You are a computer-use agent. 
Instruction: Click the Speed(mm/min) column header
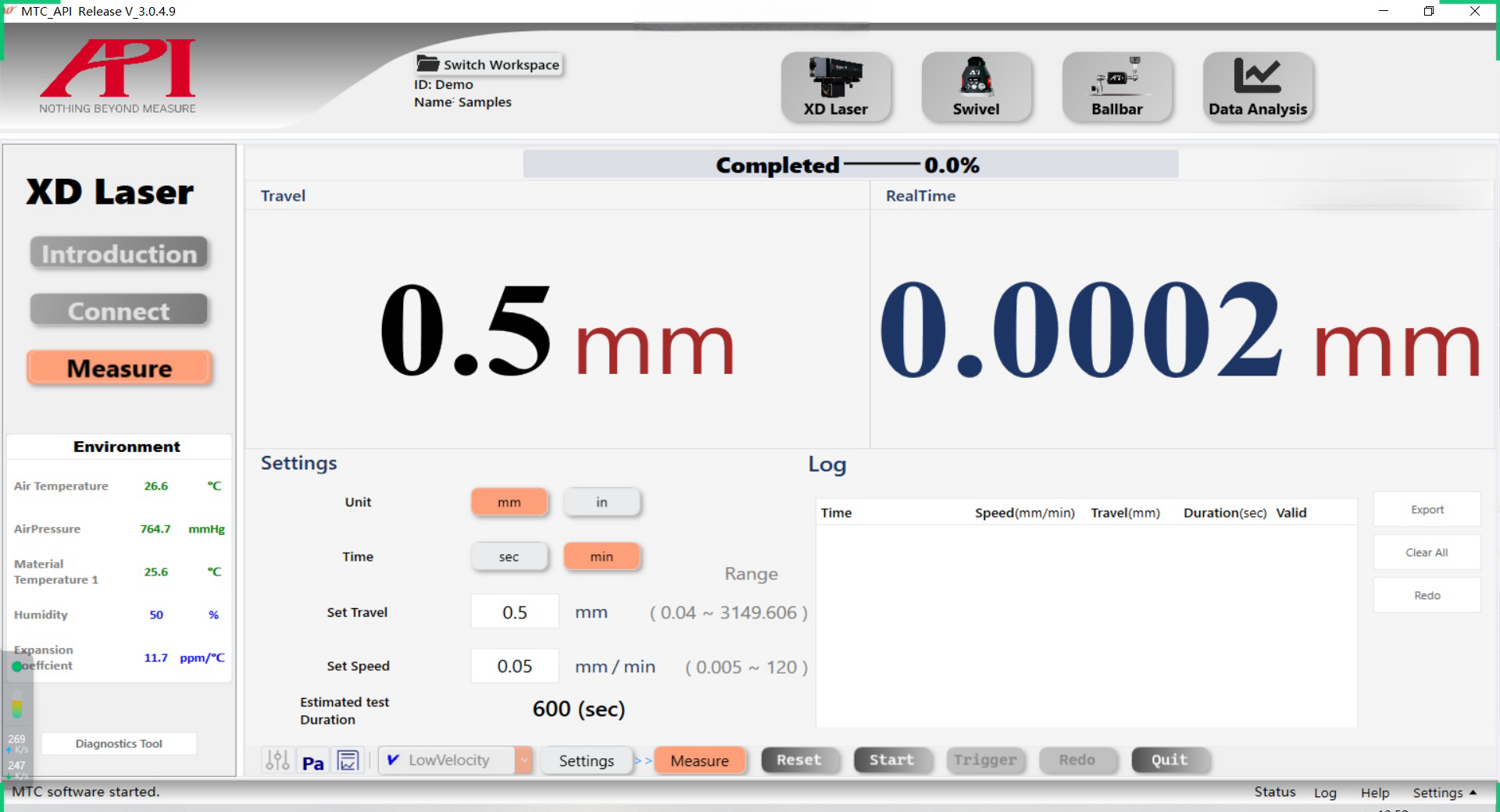click(x=1025, y=513)
